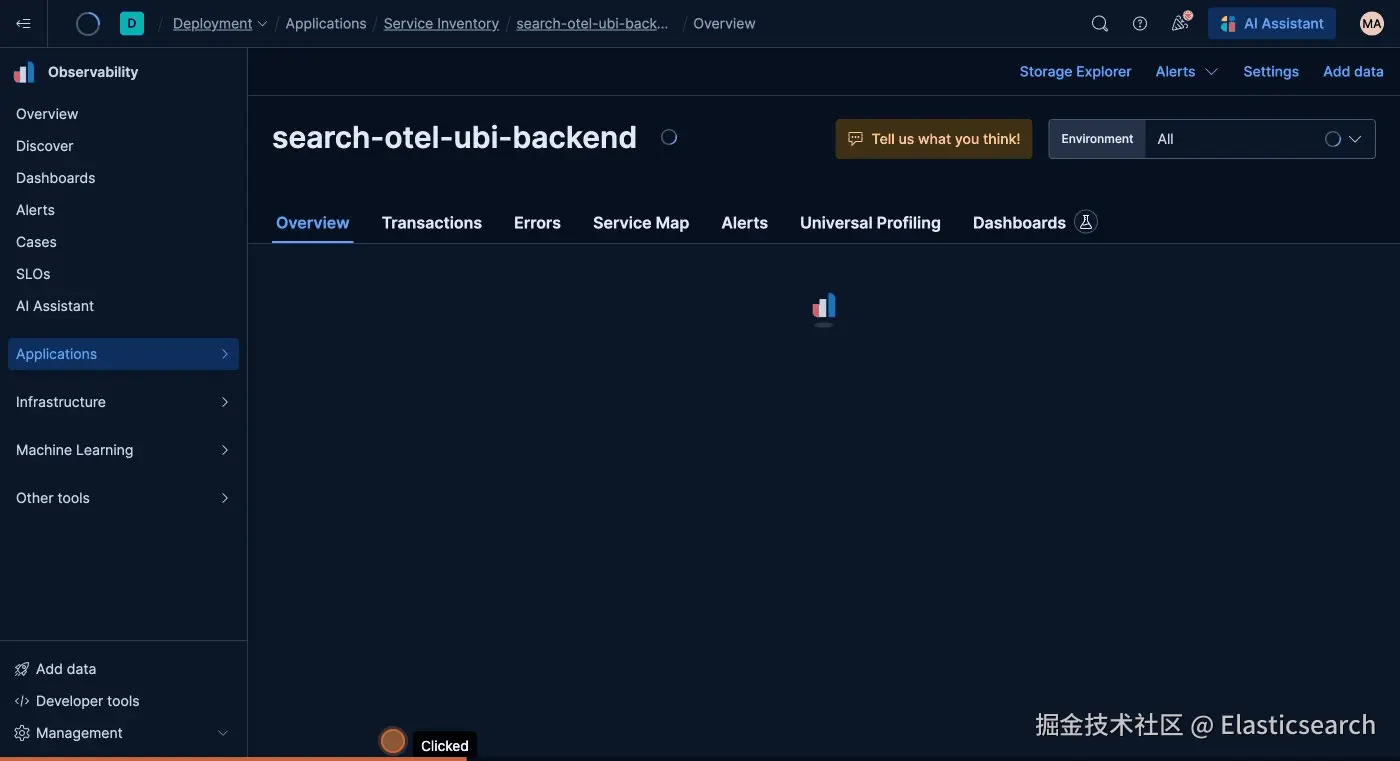
Task: Expand the Applications section in the sidebar
Action: click(123, 354)
